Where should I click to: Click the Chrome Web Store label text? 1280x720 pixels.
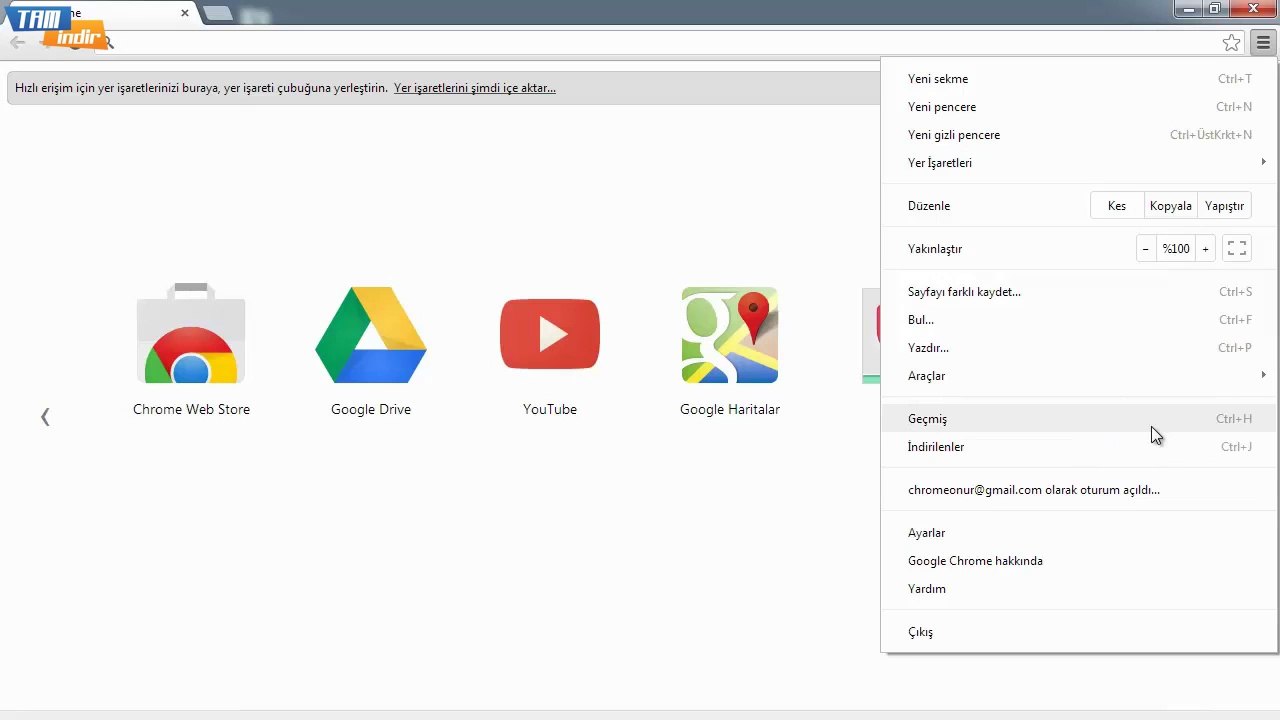coord(191,409)
